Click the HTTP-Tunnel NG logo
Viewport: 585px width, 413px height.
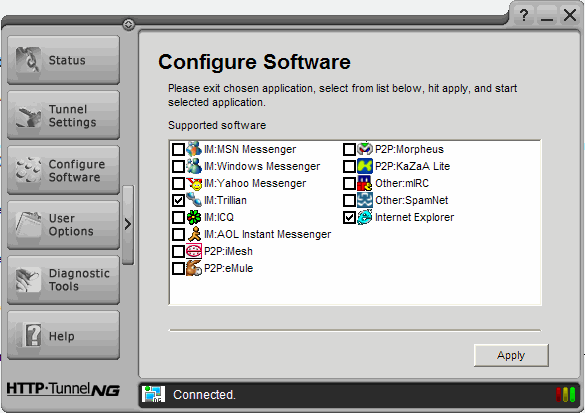pyautogui.click(x=63, y=389)
